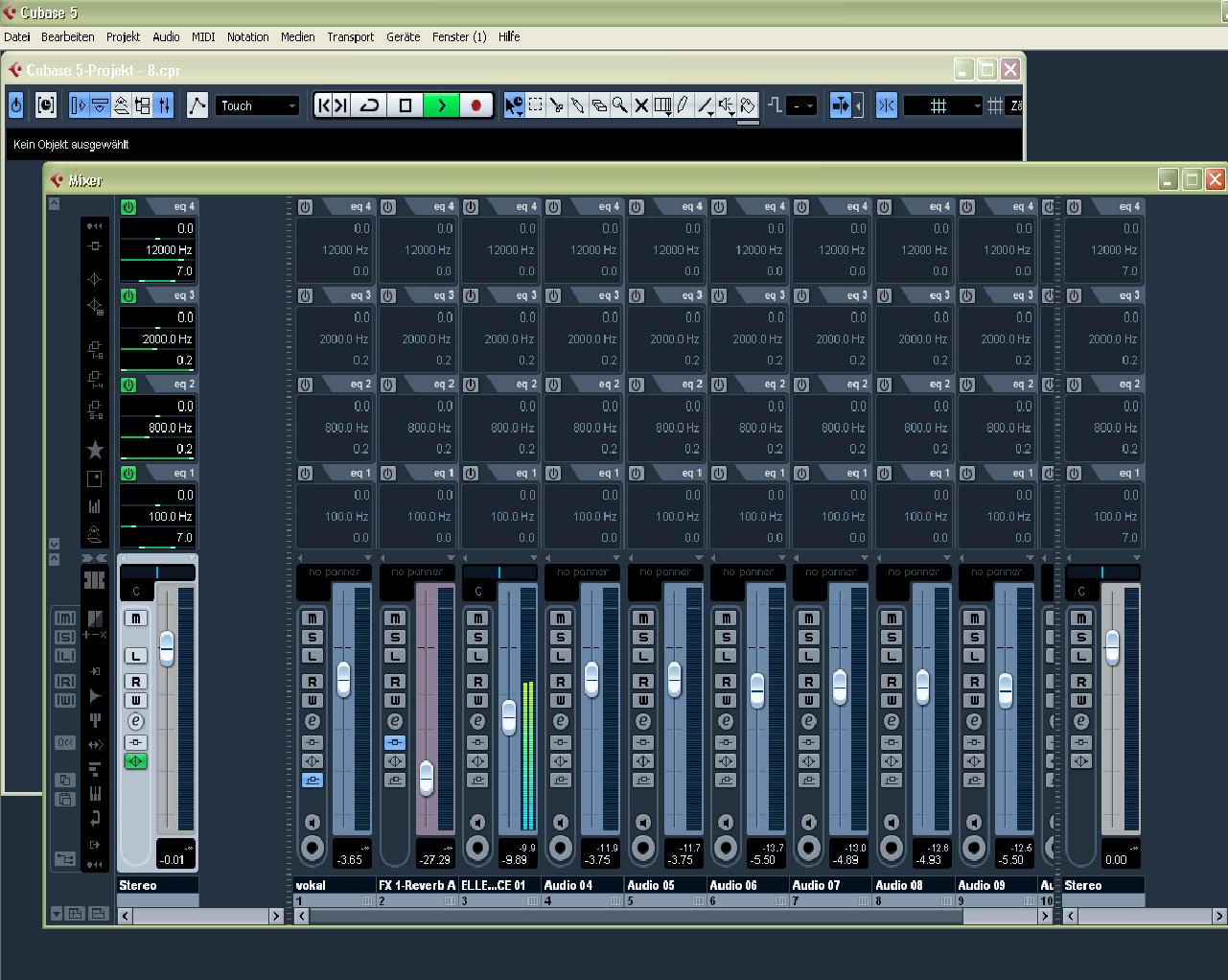Open eq 4 type selector on vokal channel
The image size is (1228, 980).
click(351, 206)
